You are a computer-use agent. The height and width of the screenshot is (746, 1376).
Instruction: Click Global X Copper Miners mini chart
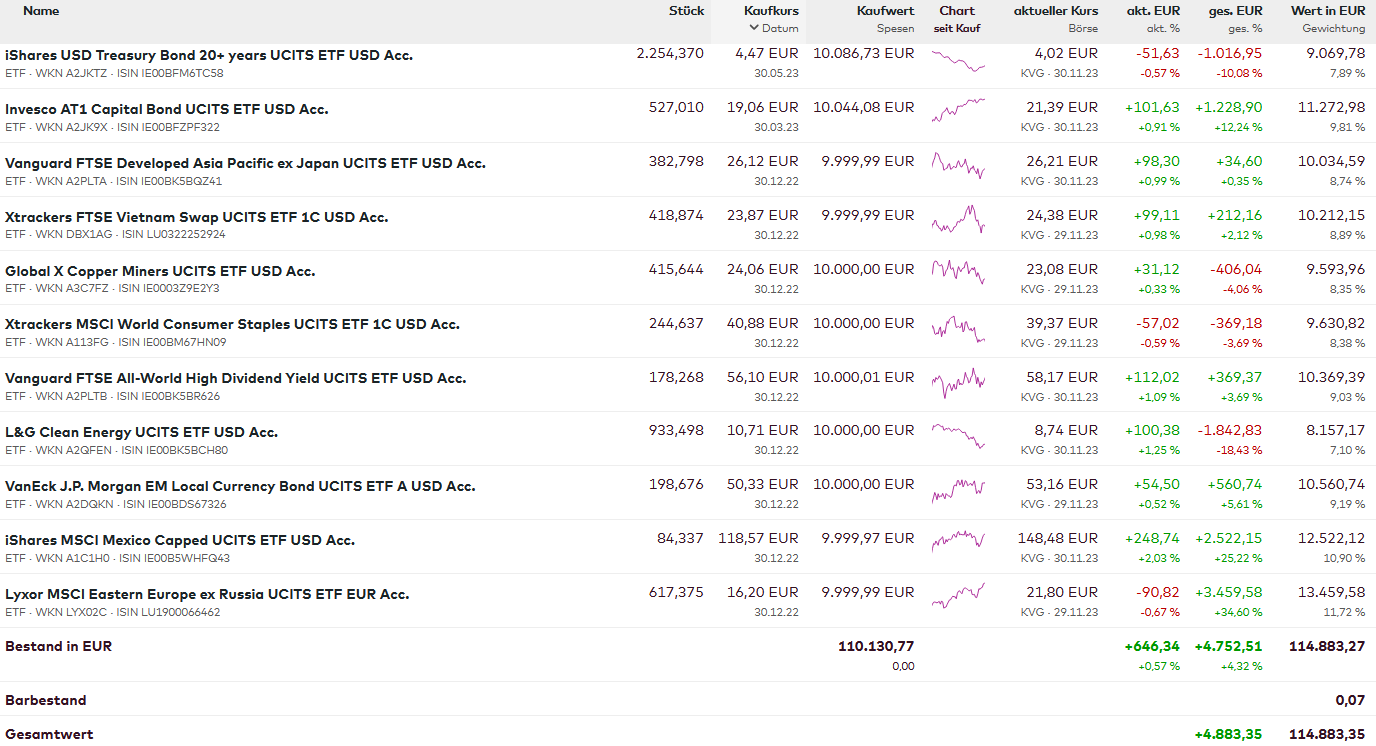(x=958, y=271)
